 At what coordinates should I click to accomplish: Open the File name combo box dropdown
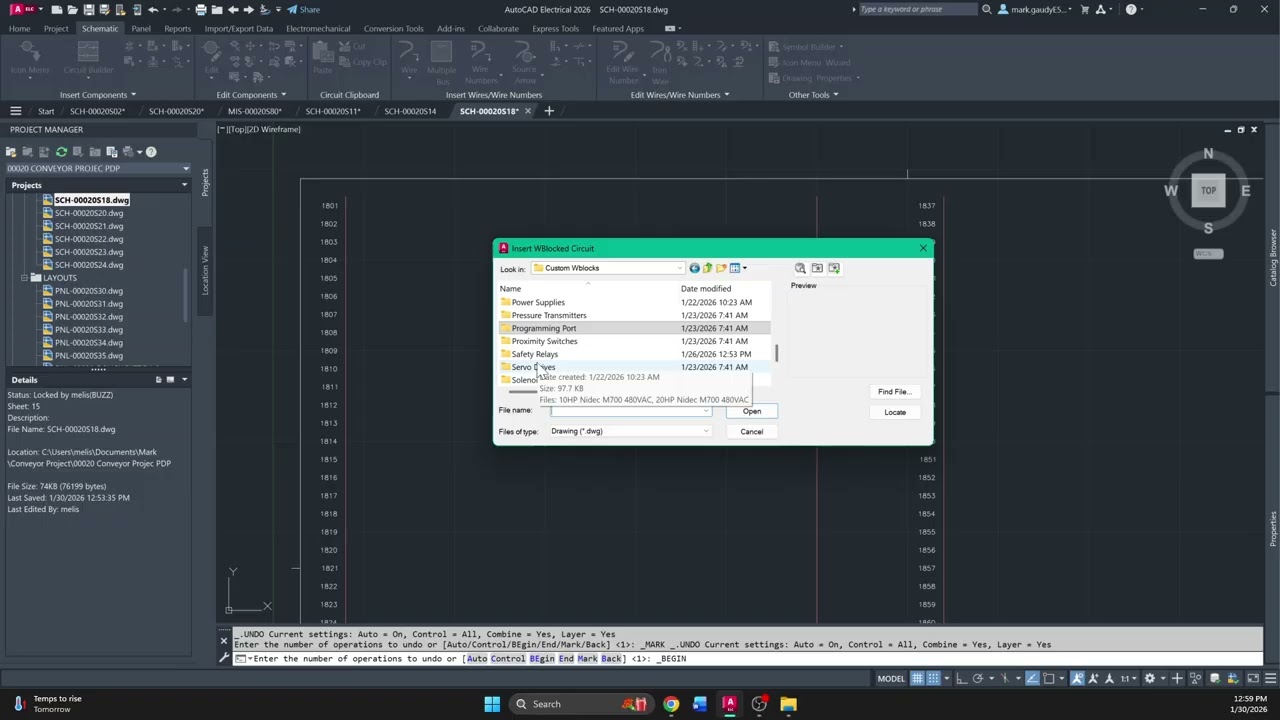[x=706, y=411]
